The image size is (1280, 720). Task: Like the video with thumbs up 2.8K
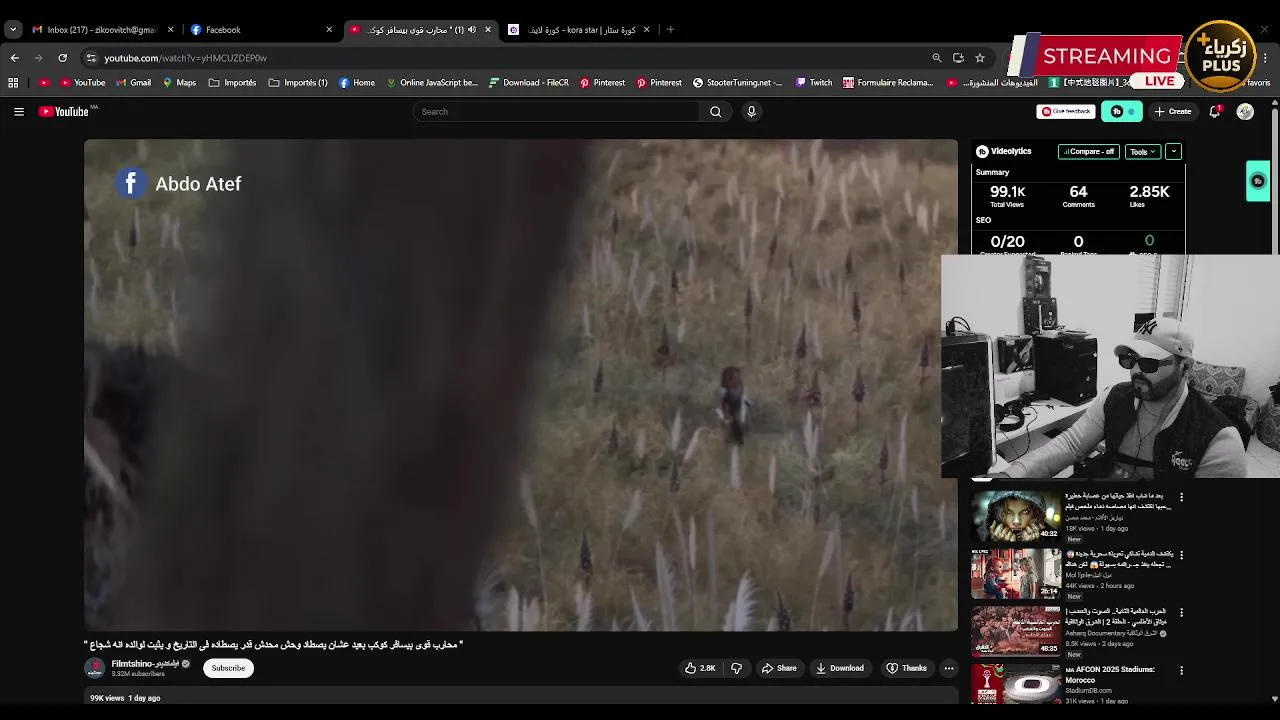coord(700,668)
